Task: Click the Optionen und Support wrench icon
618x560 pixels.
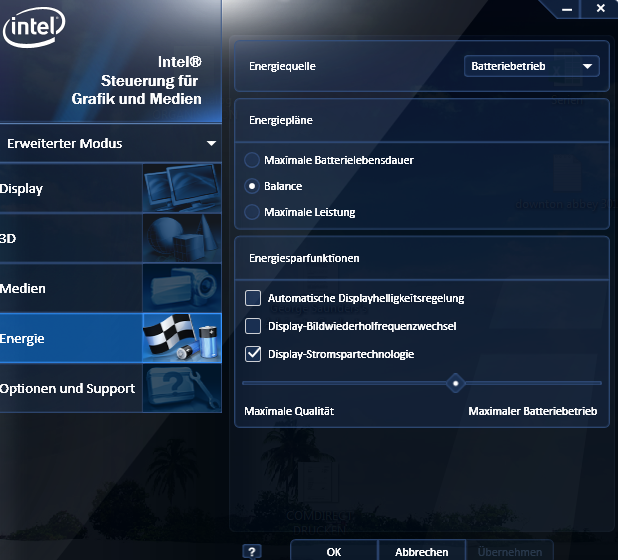Action: click(x=182, y=388)
